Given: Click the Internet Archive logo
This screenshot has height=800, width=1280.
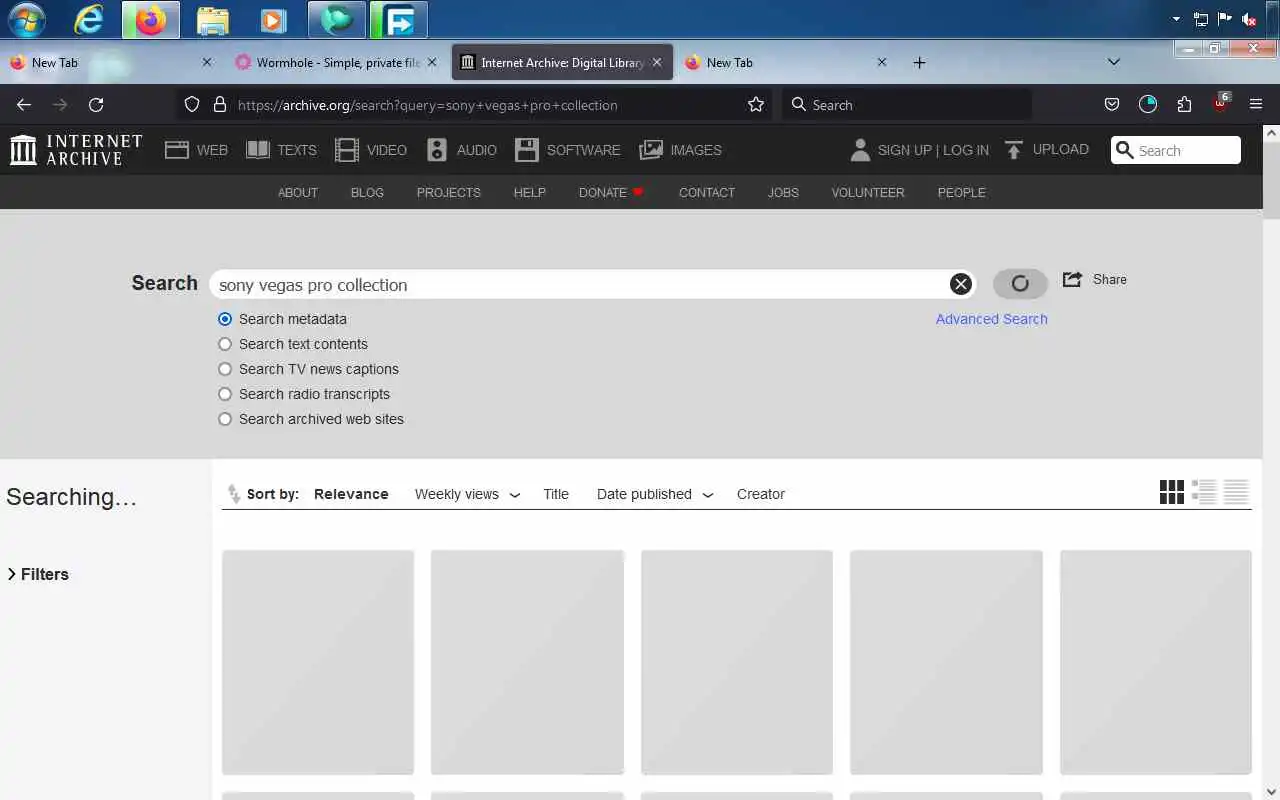Looking at the screenshot, I should point(76,150).
